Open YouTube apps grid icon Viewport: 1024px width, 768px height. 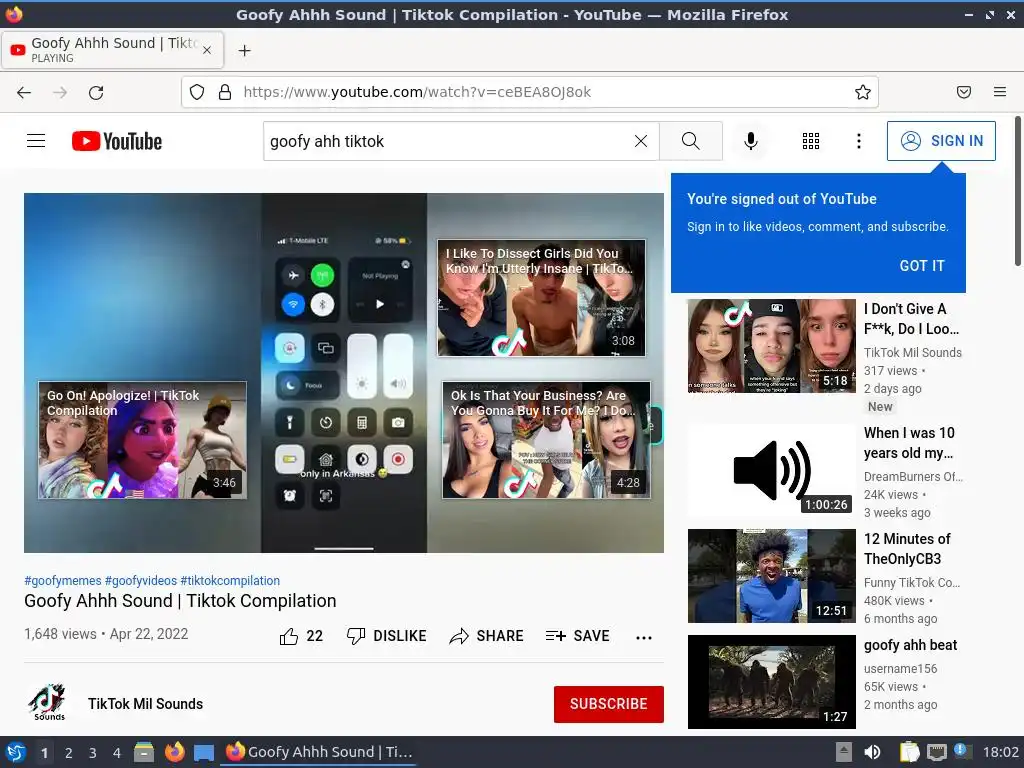tap(810, 141)
